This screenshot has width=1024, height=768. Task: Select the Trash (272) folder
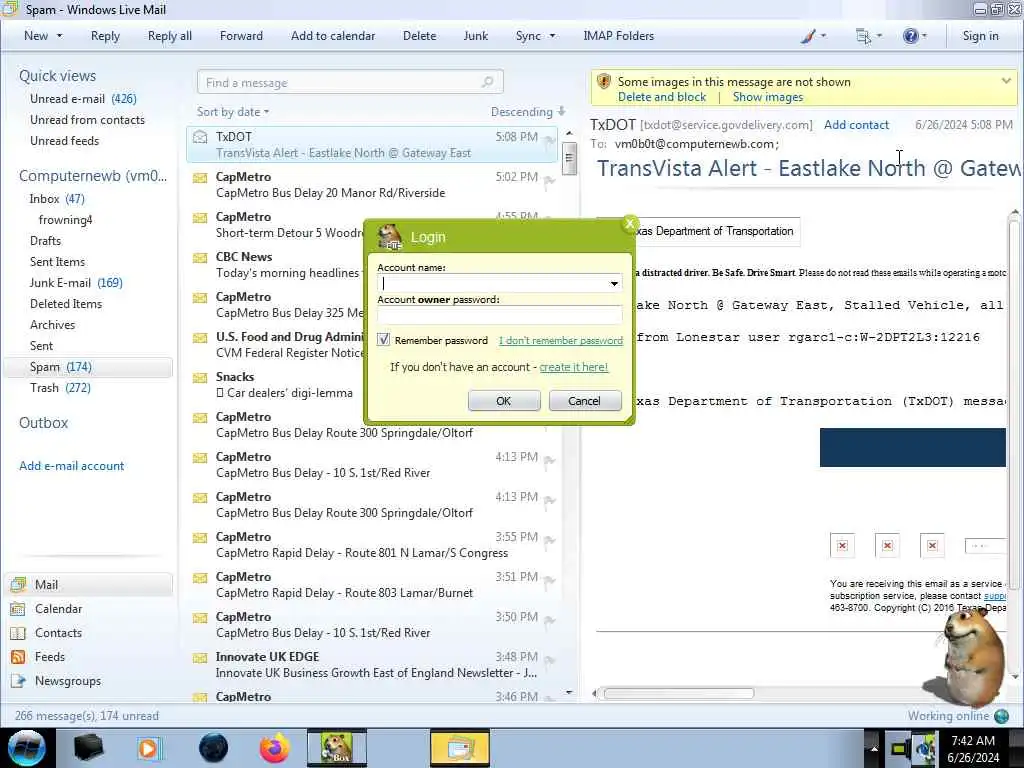click(60, 388)
